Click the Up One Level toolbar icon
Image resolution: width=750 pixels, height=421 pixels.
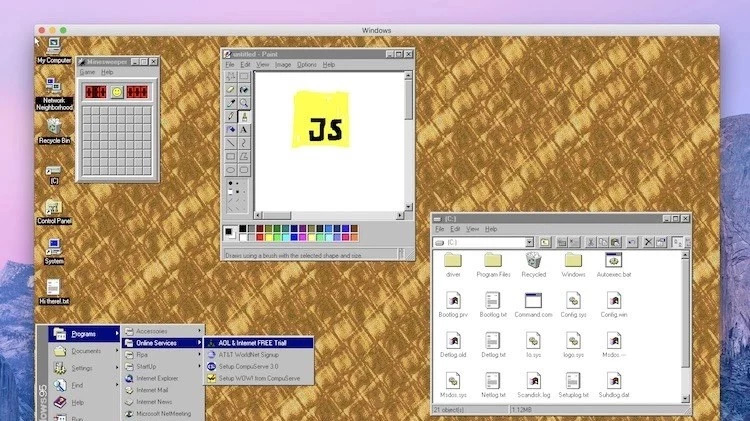[545, 243]
